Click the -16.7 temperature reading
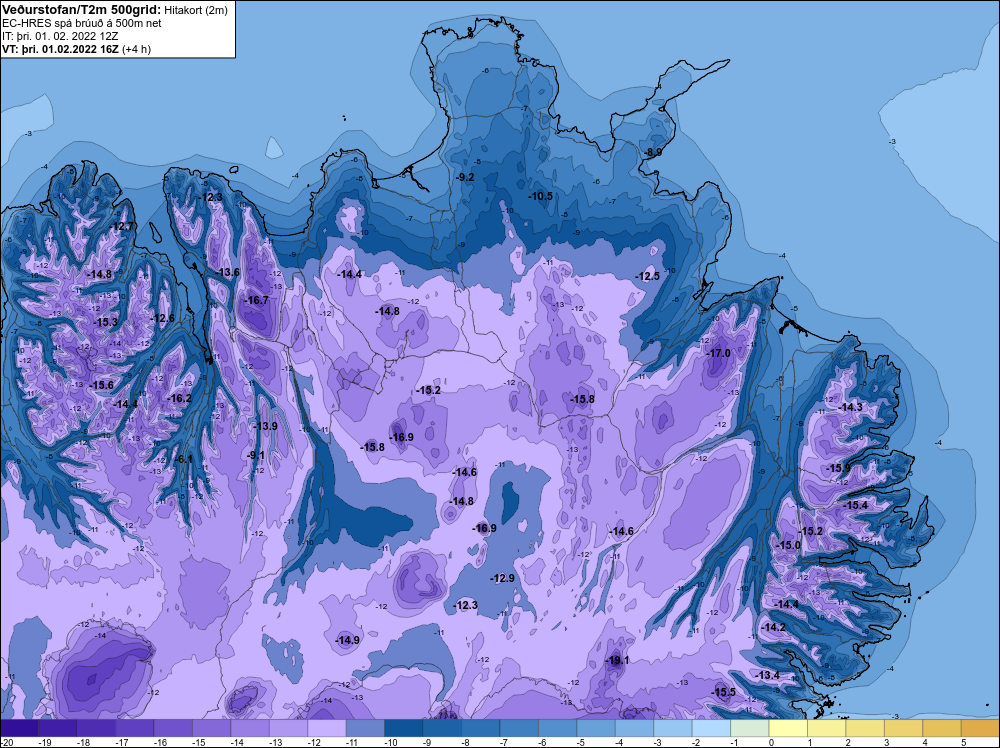The width and height of the screenshot is (1000, 748). [256, 300]
